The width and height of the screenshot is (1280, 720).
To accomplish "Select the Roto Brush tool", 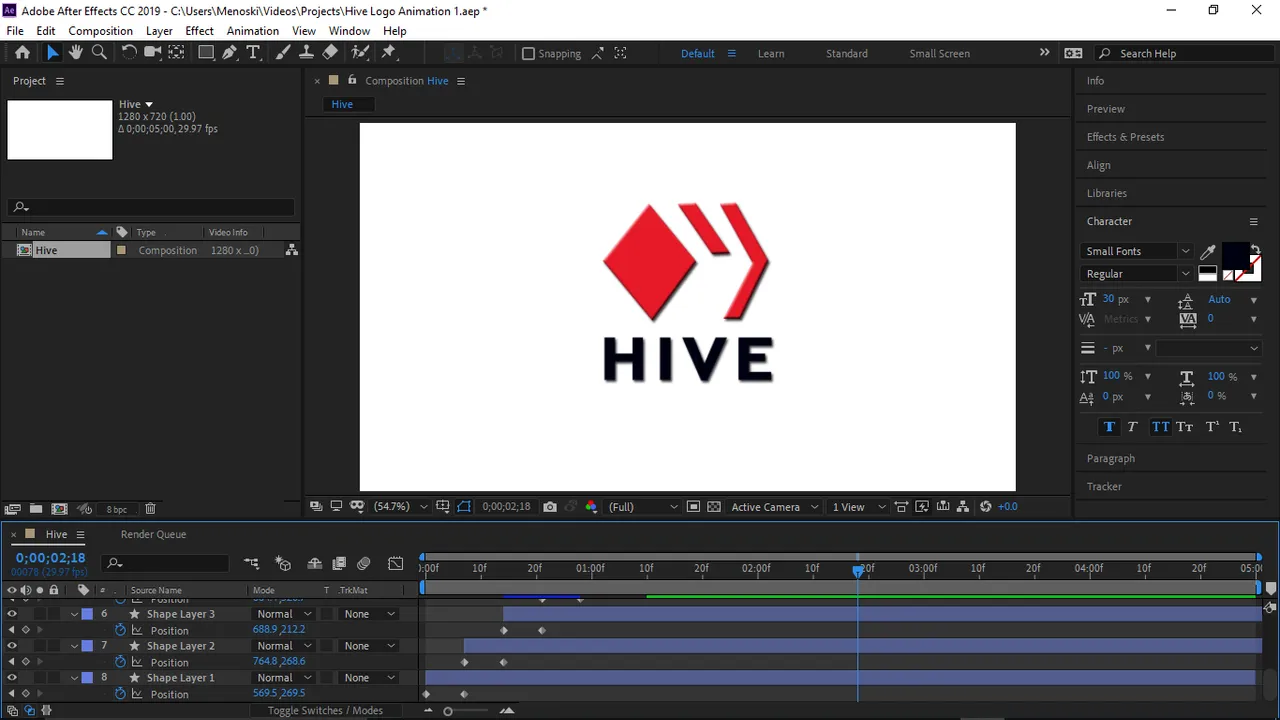I will tap(360, 53).
